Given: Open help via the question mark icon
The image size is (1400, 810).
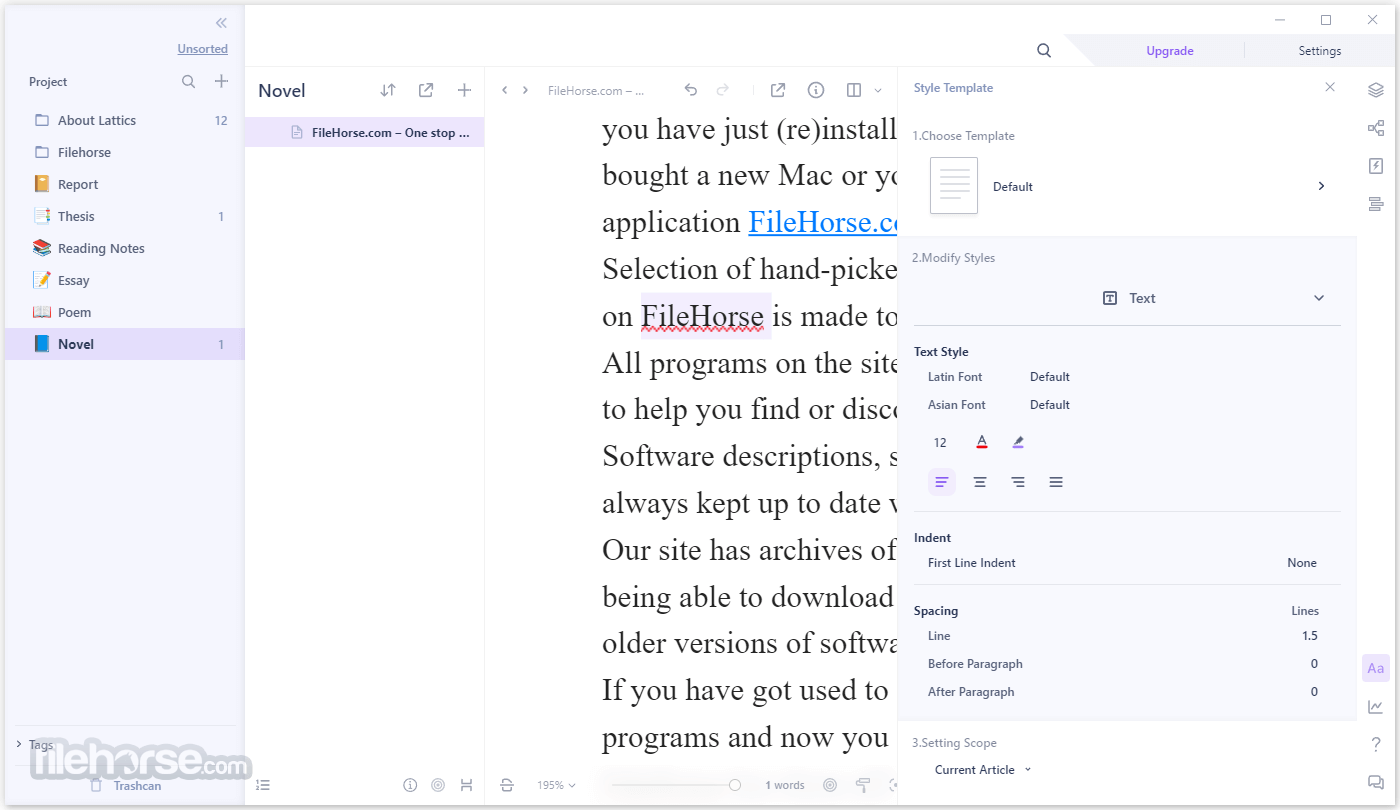Looking at the screenshot, I should click(1376, 744).
